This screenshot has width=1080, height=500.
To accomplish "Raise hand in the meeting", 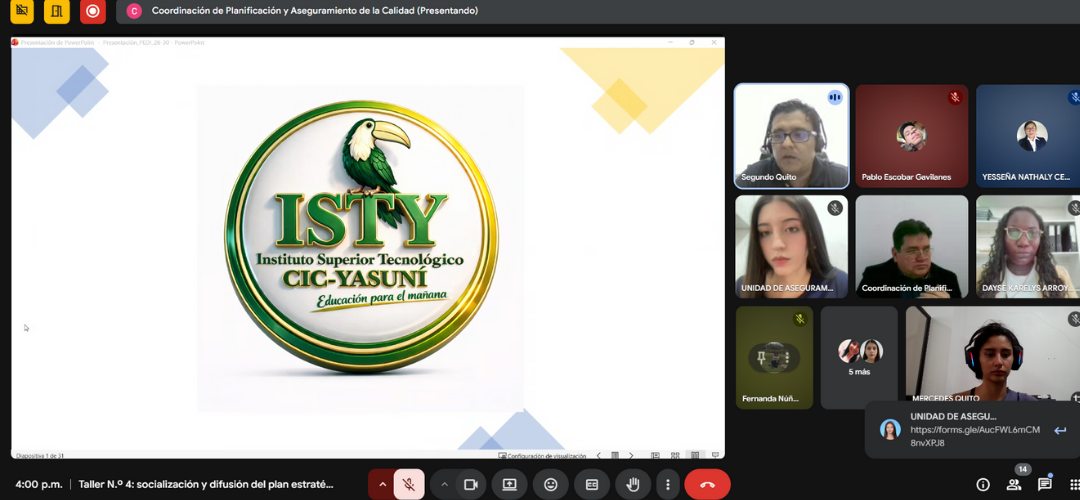I will (x=632, y=484).
